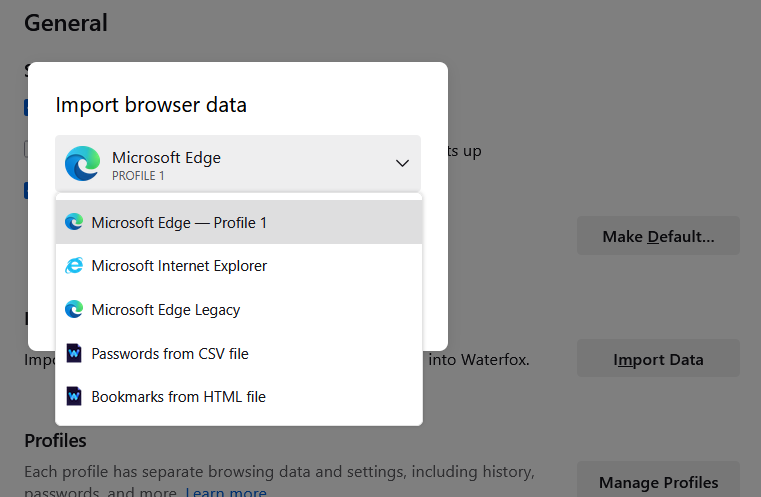This screenshot has height=497, width=761.
Task: Collapse the browser selector chevron arrow
Action: [402, 163]
